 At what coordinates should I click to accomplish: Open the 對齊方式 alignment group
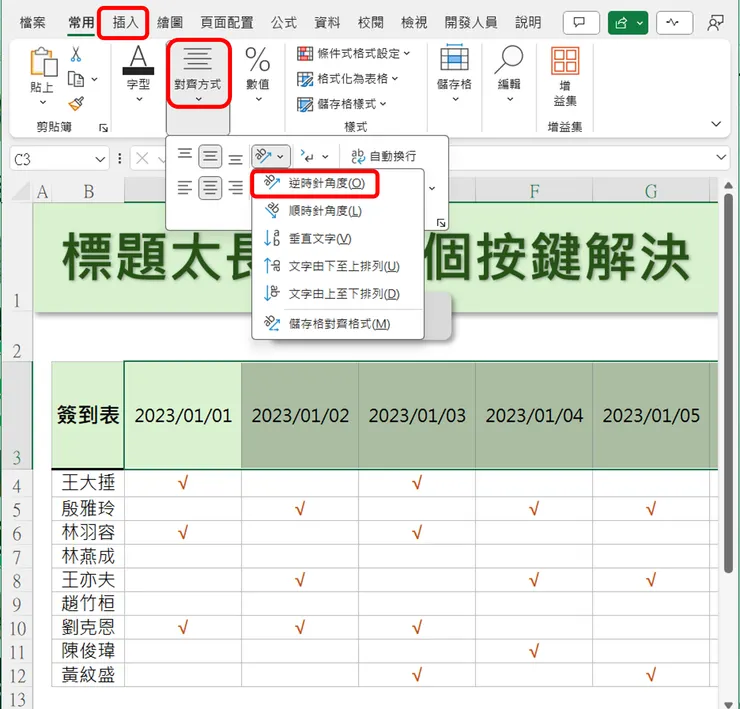199,73
